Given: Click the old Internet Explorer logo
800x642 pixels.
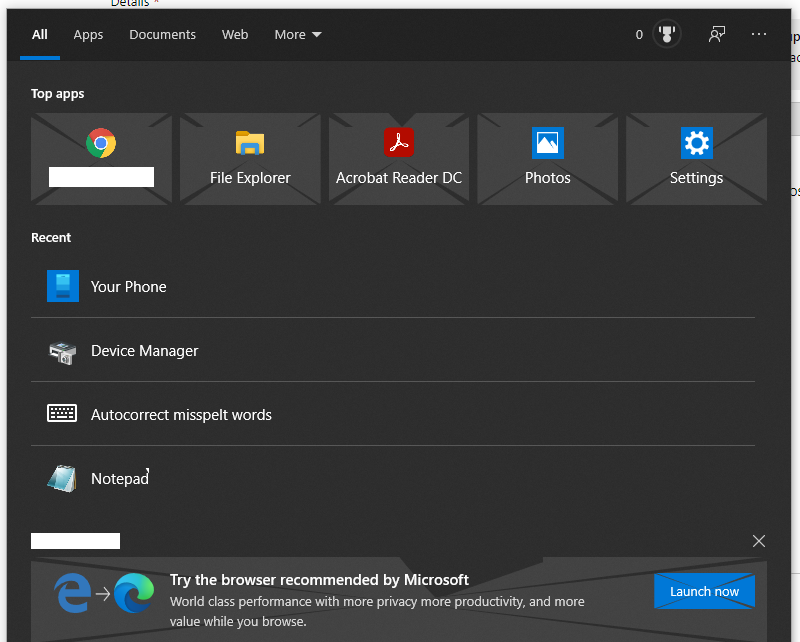Looking at the screenshot, I should [73, 592].
